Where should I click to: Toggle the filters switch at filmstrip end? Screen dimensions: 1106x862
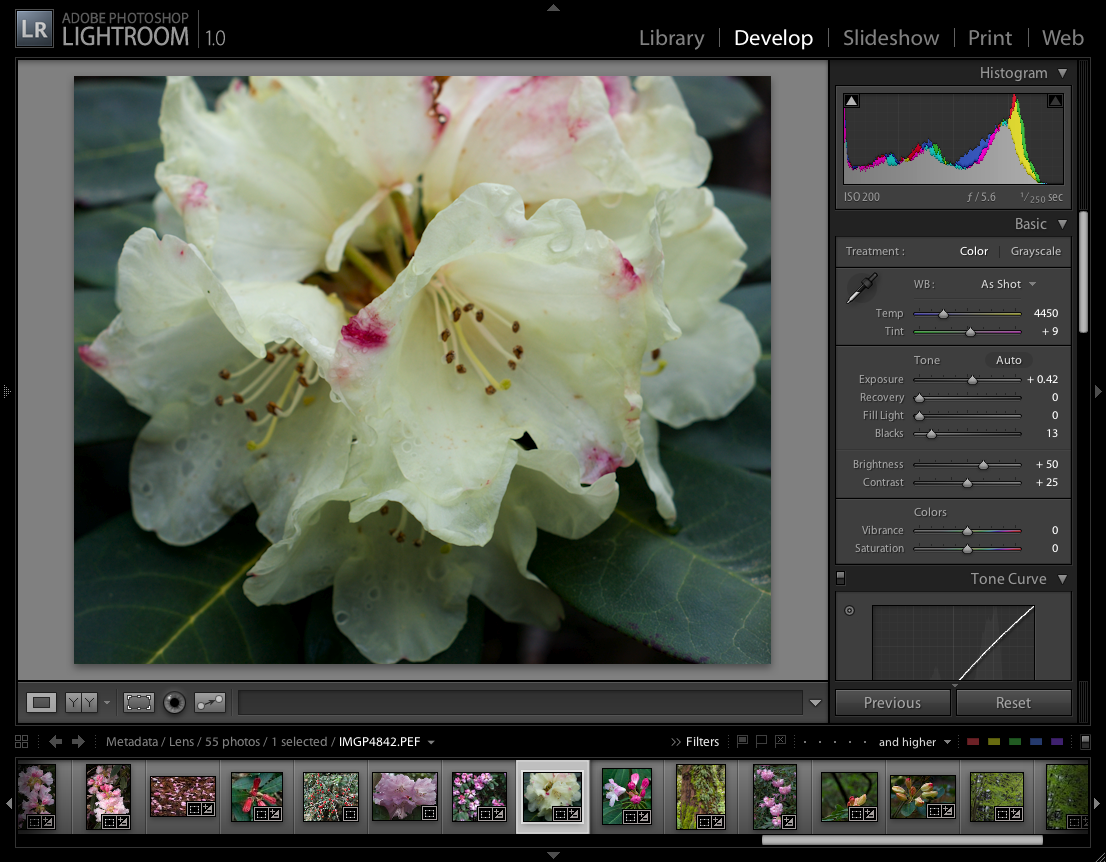click(x=1086, y=741)
